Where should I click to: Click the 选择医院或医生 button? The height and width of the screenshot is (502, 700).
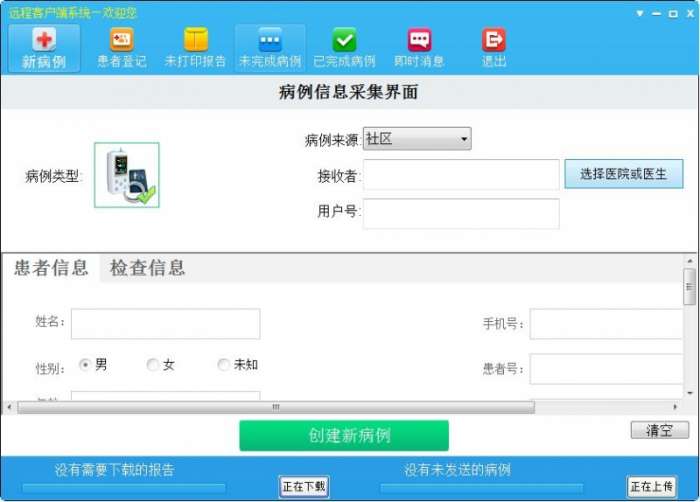pyautogui.click(x=624, y=174)
